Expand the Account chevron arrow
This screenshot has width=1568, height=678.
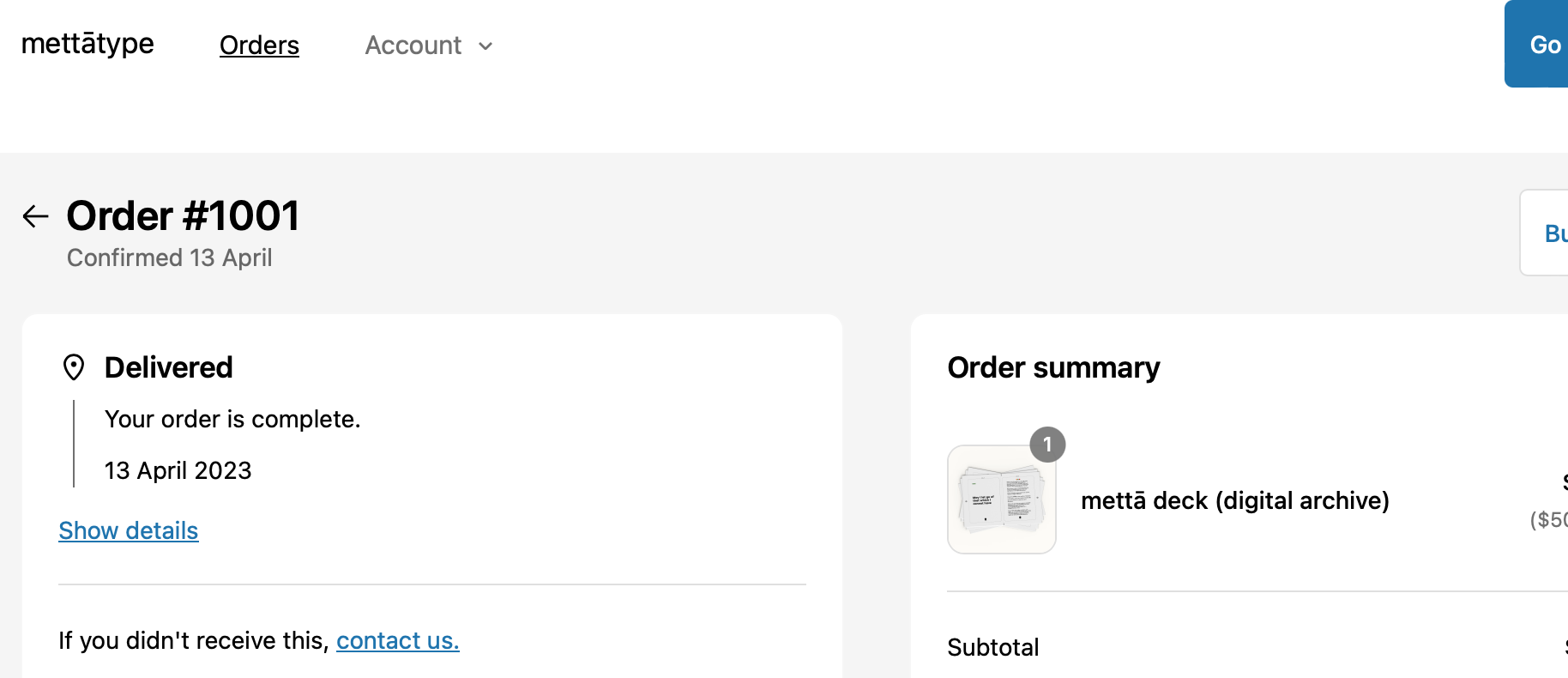(x=485, y=46)
